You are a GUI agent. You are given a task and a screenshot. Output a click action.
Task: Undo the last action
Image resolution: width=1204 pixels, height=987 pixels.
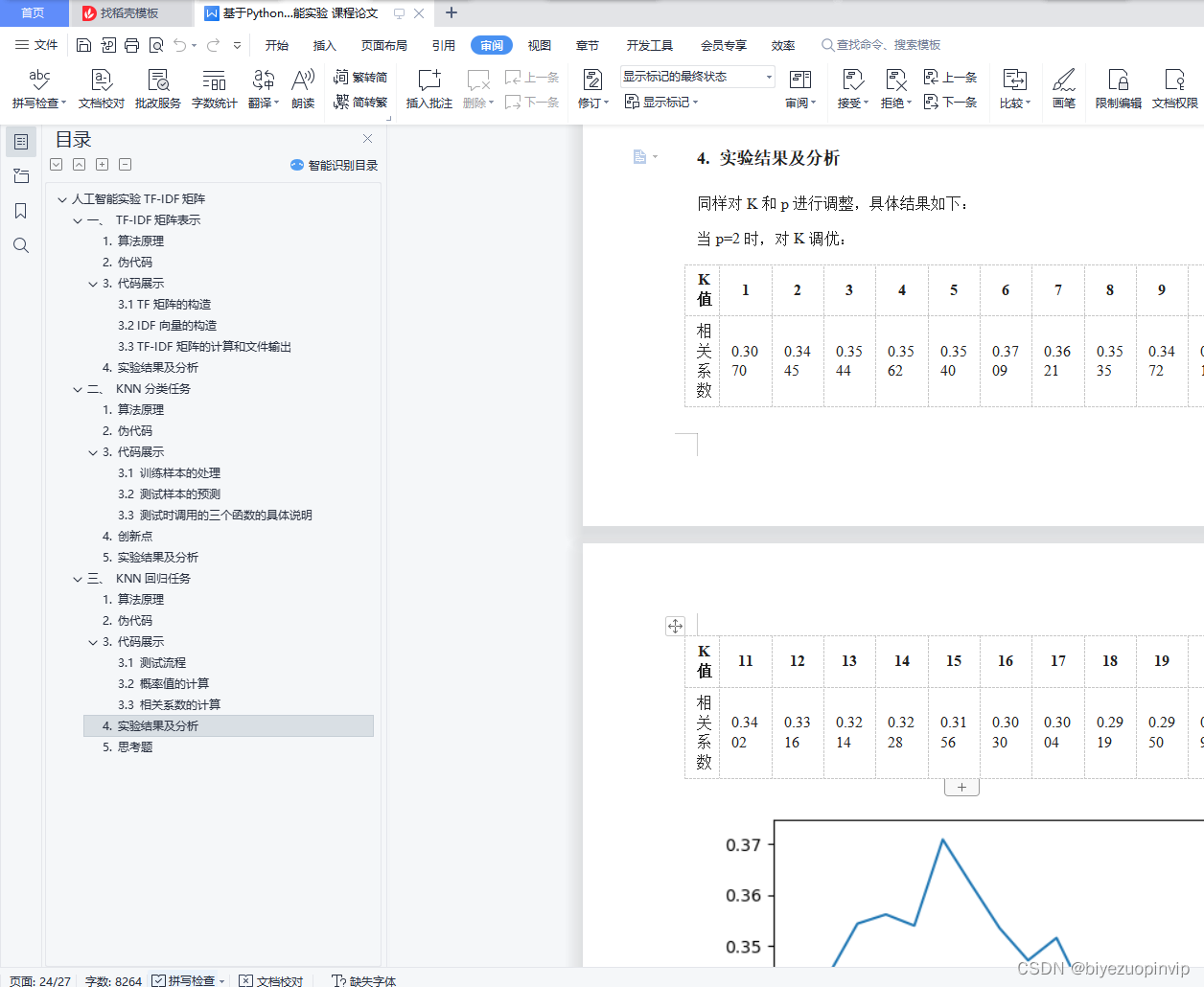pyautogui.click(x=179, y=45)
